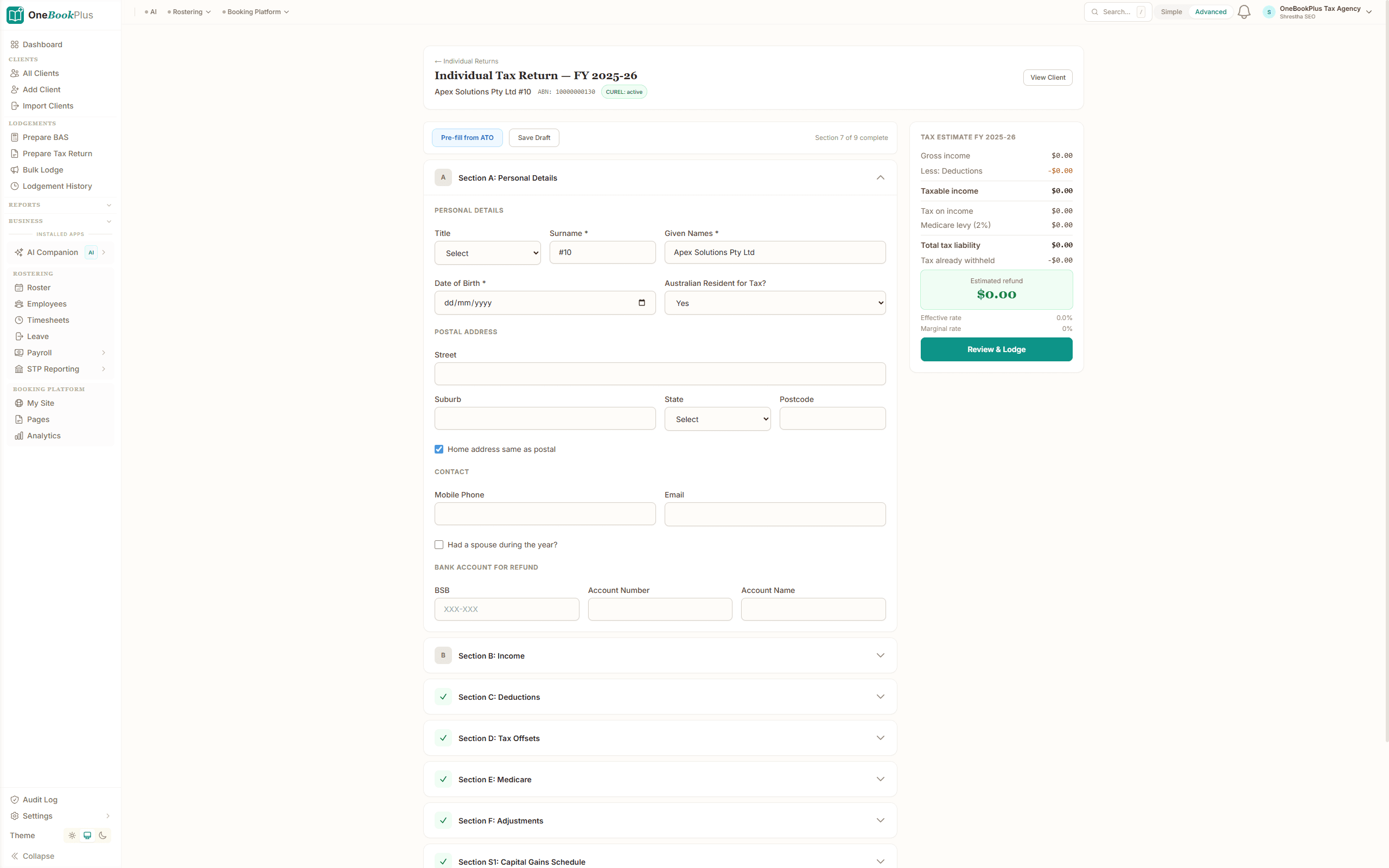
Task: Open the State select dropdown
Action: pos(717,418)
